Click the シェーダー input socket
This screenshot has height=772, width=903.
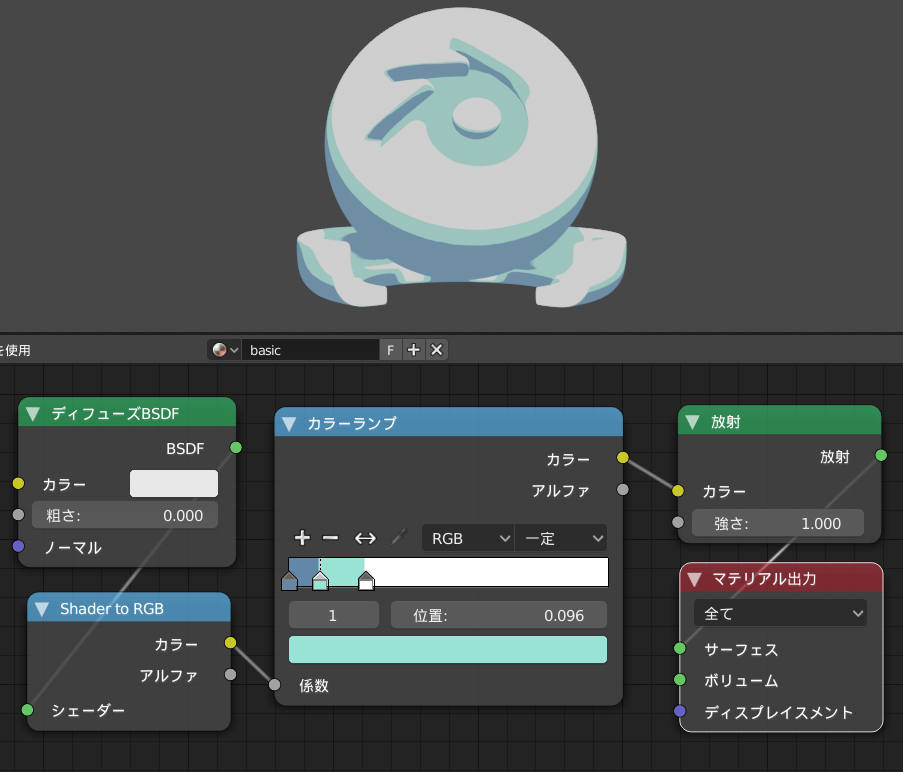27,710
